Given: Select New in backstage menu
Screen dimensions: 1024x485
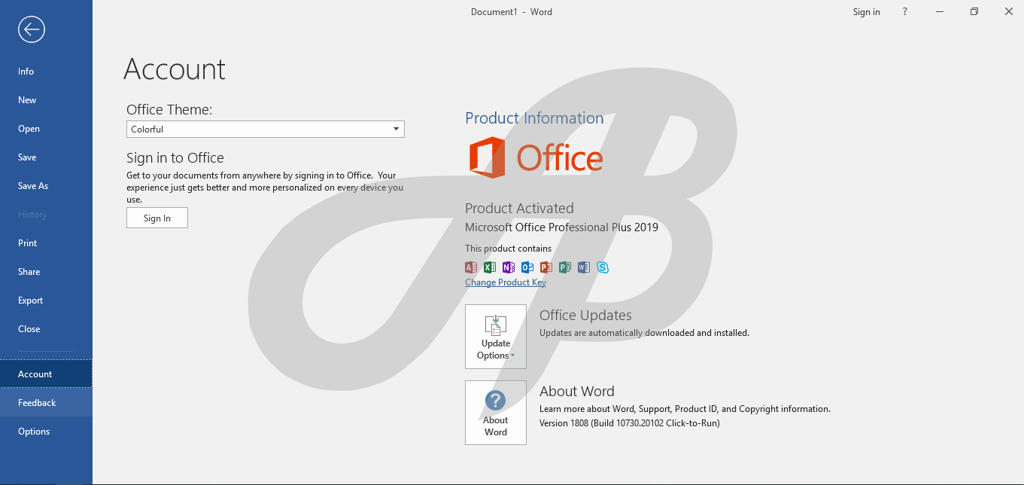Looking at the screenshot, I should point(46,100).
